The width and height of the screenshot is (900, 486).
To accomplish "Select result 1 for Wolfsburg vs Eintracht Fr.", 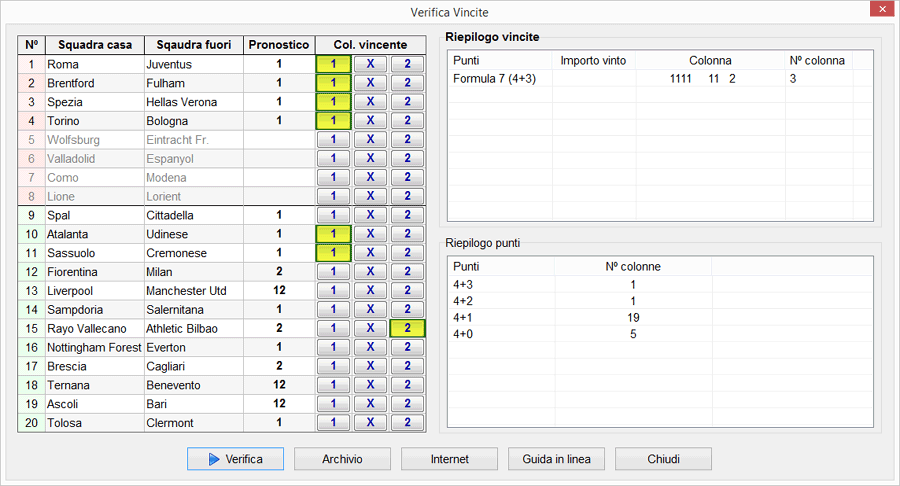I will click(x=332, y=140).
